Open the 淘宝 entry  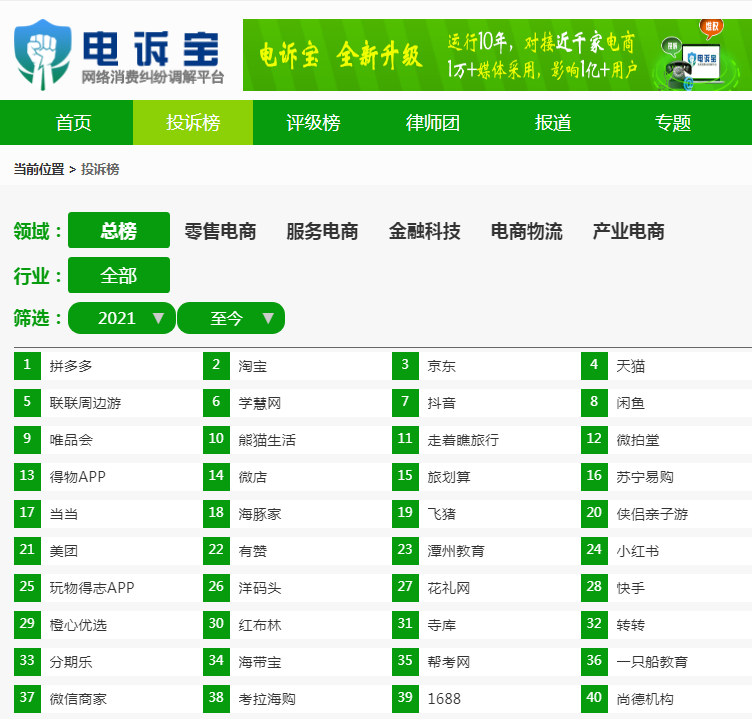[253, 366]
